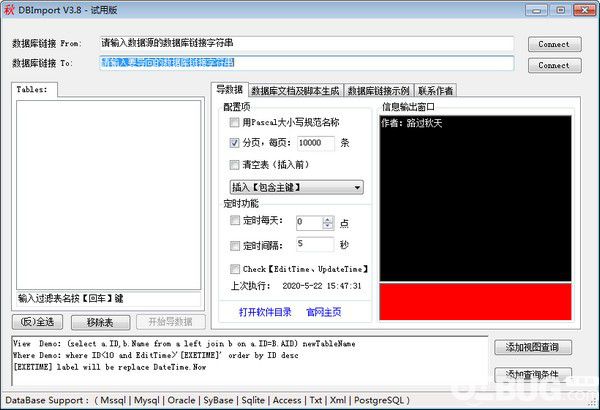Open the 打开软件目录 link
Image resolution: width=600 pixels, height=410 pixels.
click(x=265, y=312)
